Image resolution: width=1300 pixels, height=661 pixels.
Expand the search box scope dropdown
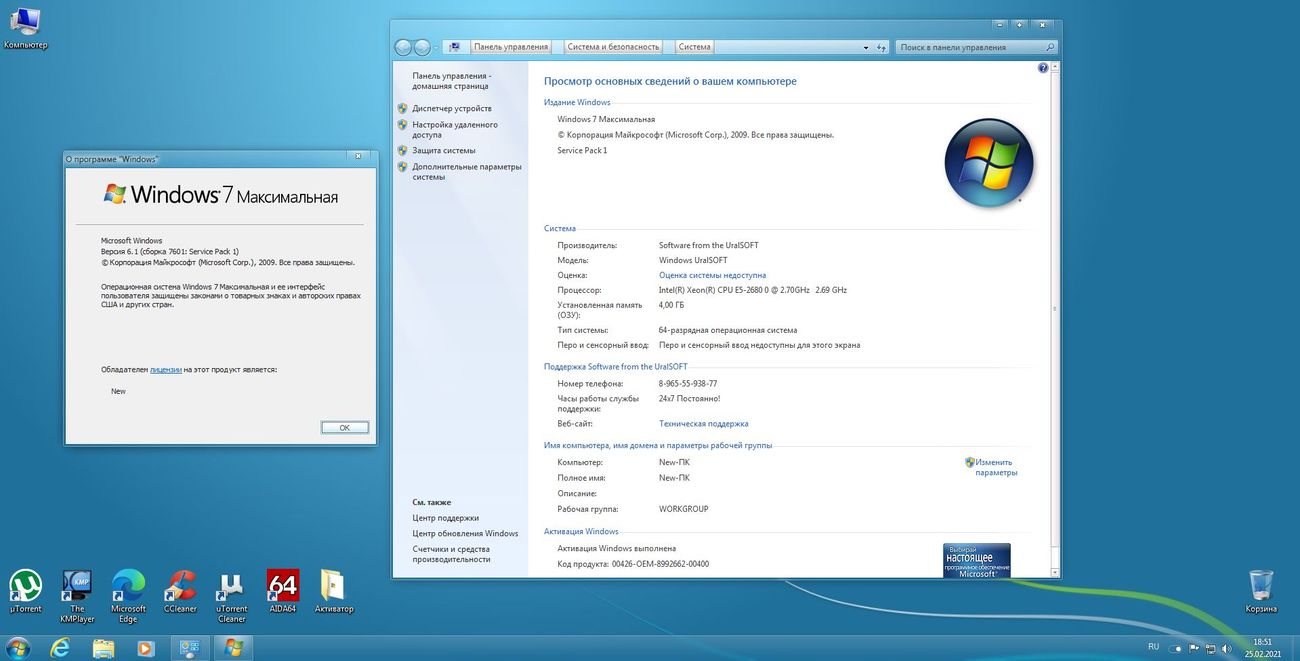click(866, 46)
